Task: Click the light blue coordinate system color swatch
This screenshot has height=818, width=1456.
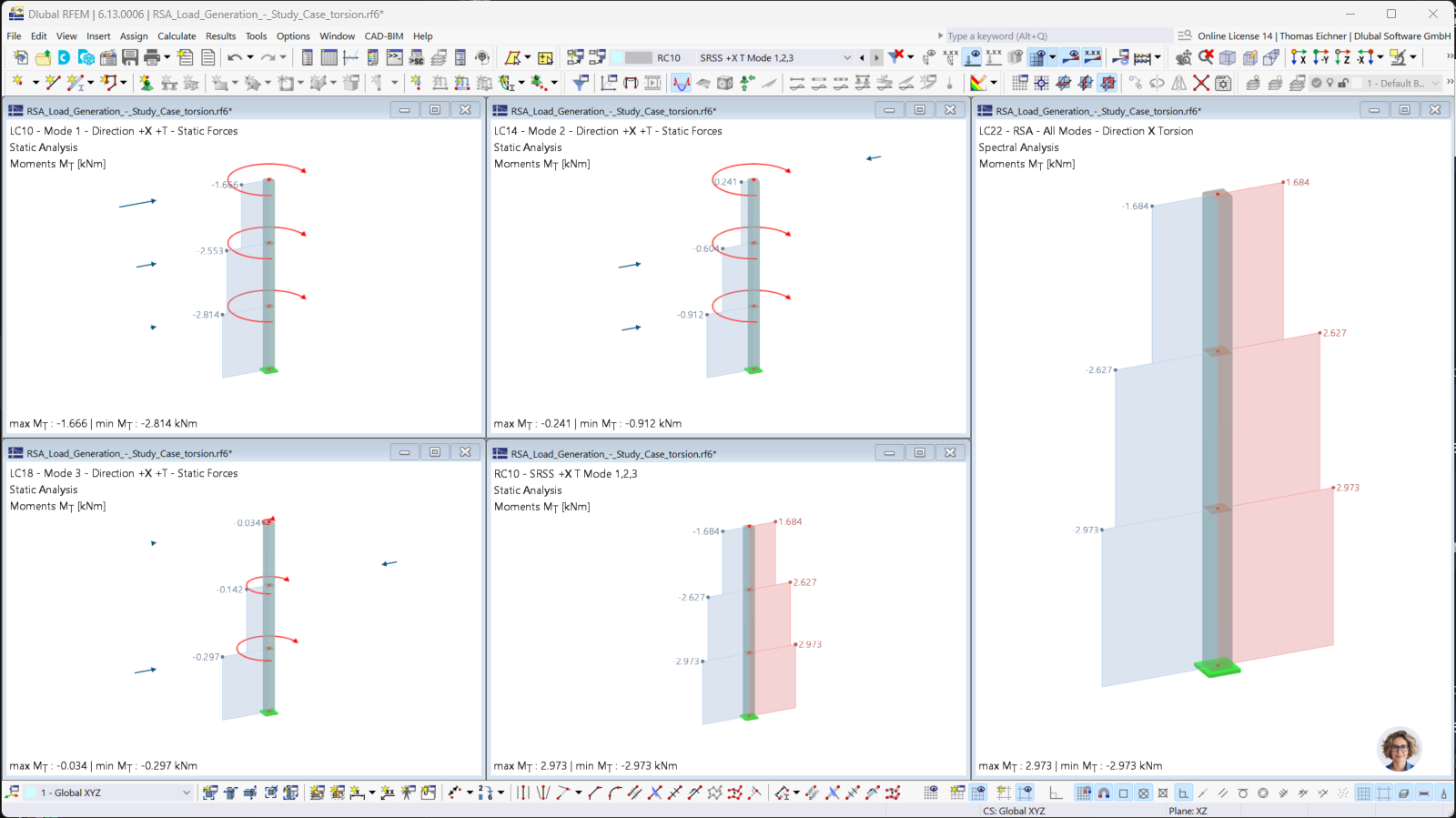Action: (x=30, y=793)
